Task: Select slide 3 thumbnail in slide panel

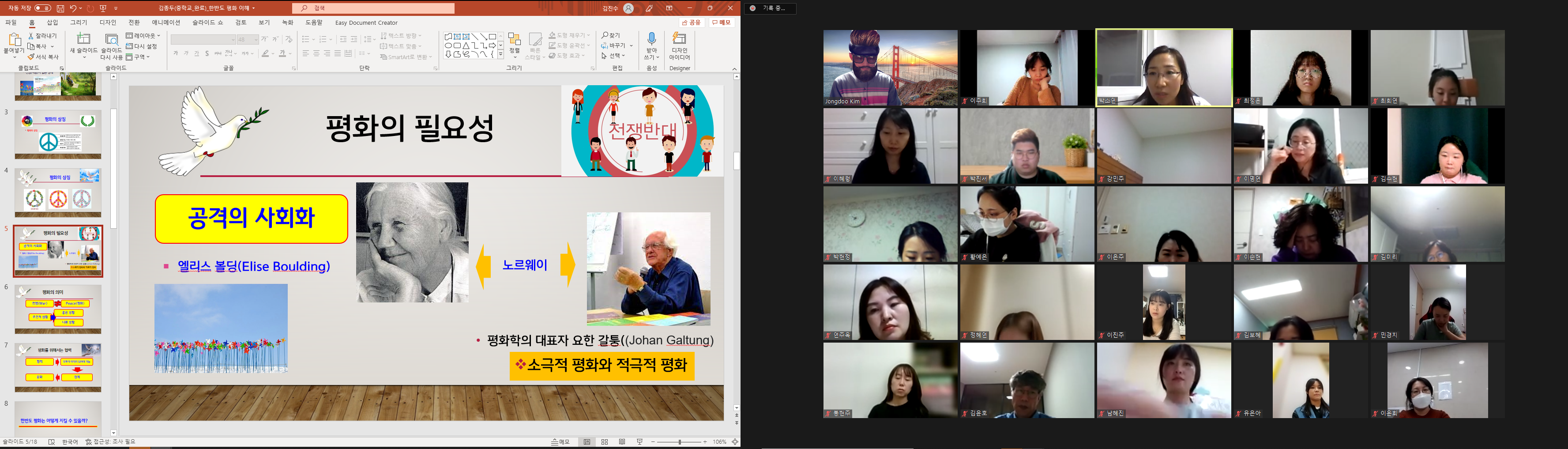Action: 58,135
